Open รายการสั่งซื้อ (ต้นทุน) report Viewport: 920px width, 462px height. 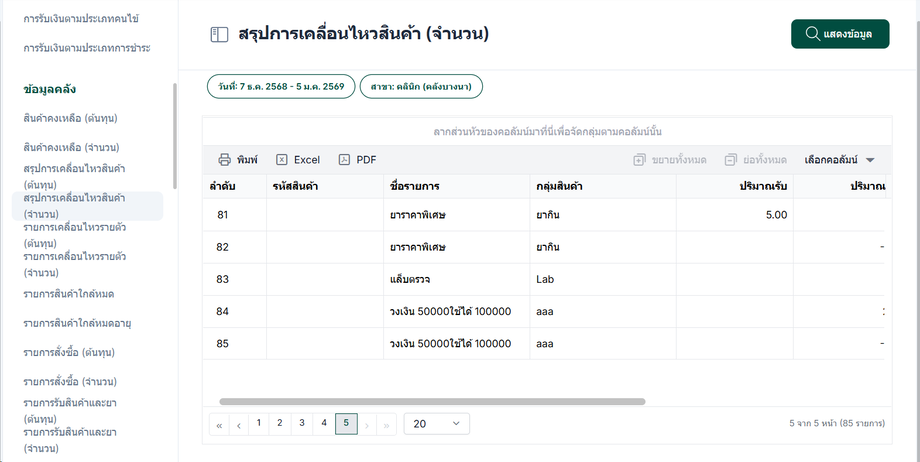tap(69, 353)
